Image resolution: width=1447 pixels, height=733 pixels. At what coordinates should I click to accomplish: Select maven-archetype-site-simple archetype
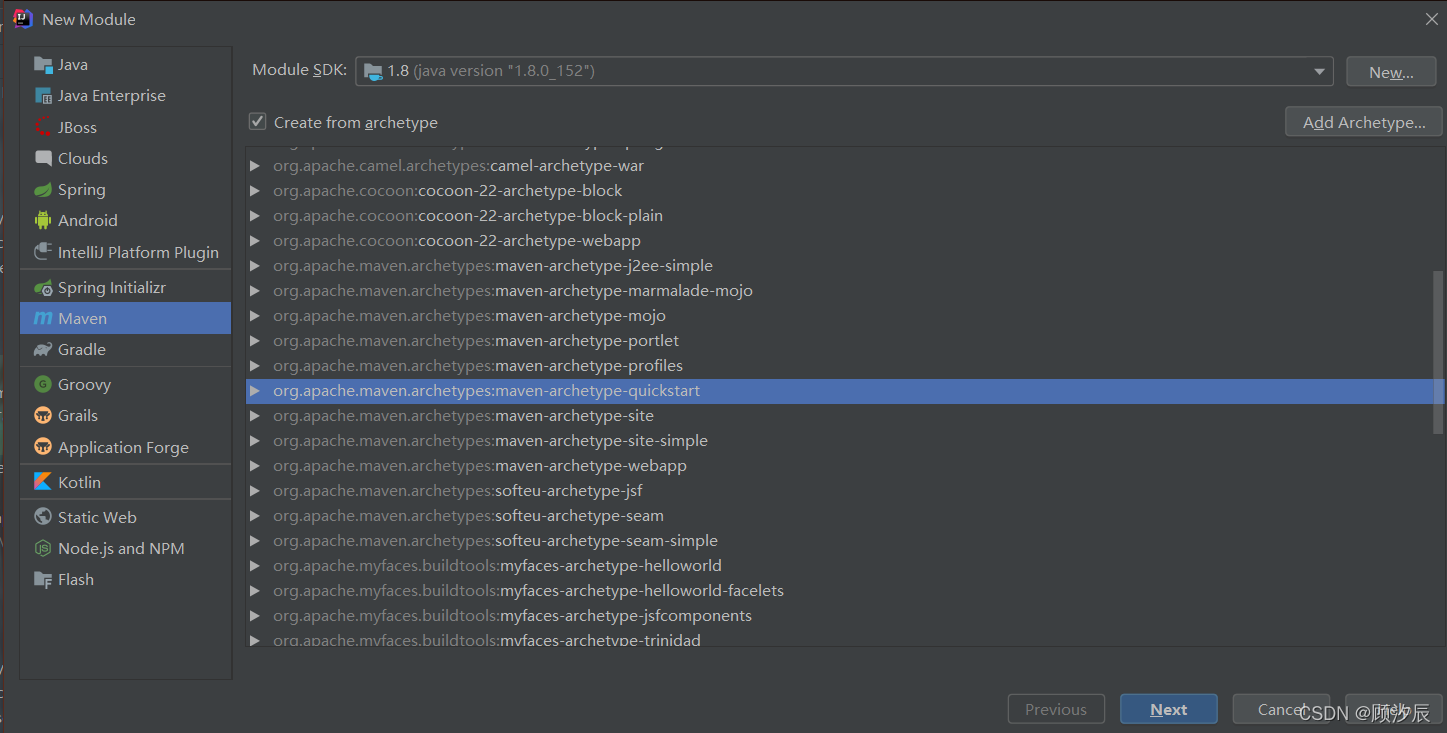tap(845, 441)
